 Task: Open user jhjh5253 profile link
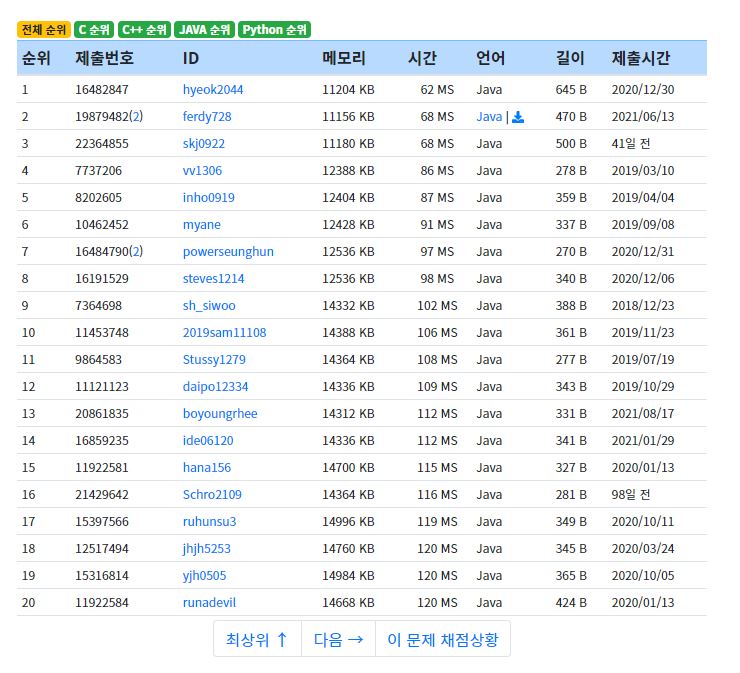[206, 548]
